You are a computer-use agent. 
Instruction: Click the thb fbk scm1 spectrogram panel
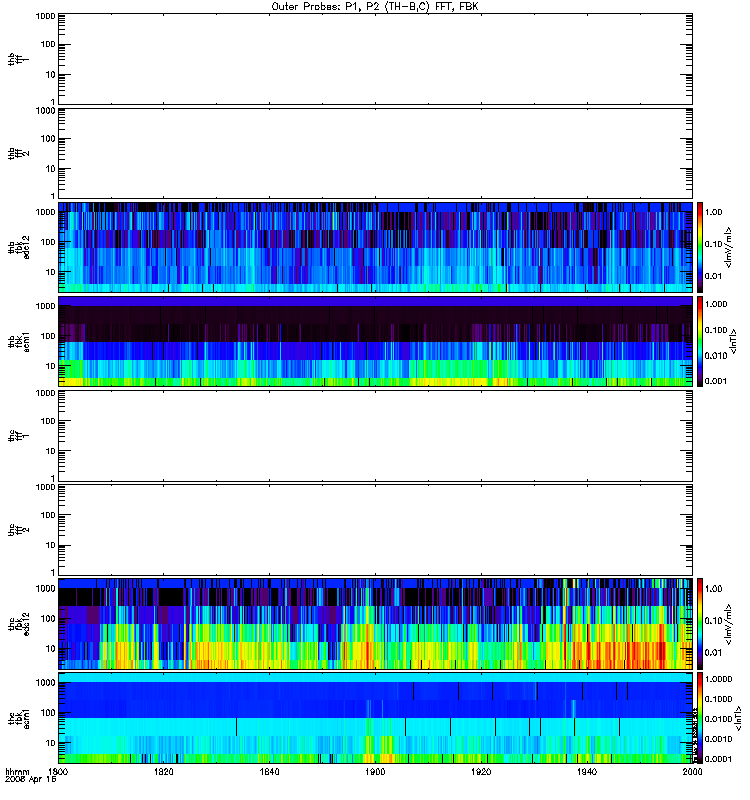376,341
